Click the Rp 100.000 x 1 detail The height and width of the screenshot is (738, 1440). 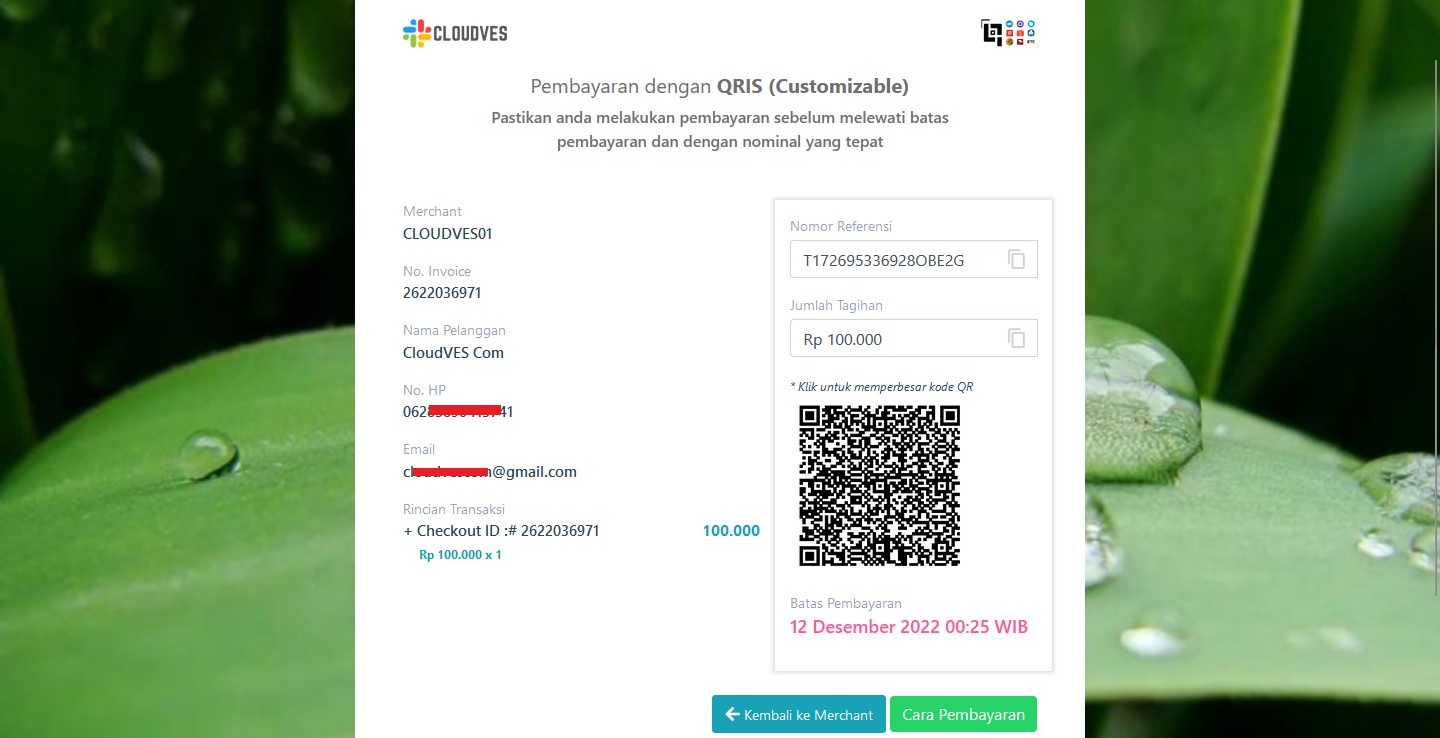(460, 554)
